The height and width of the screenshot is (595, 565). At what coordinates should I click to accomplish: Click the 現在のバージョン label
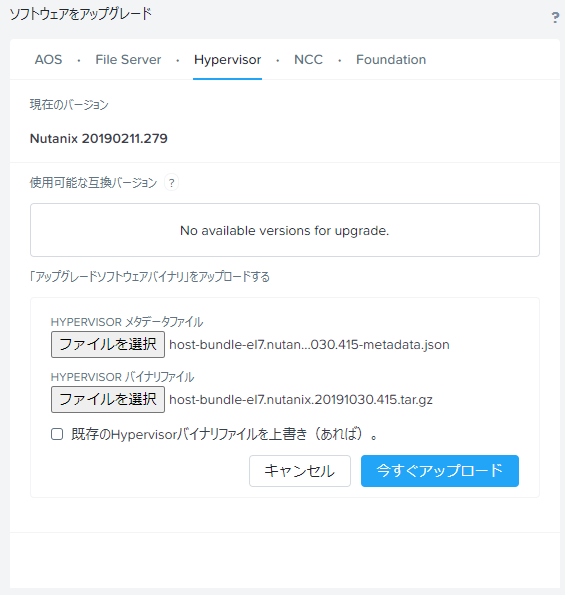tap(69, 104)
